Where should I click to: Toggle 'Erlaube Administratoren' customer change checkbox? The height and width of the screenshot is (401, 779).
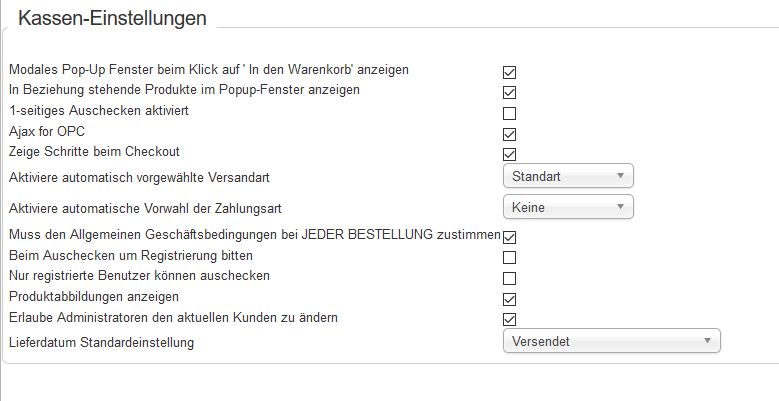[509, 319]
